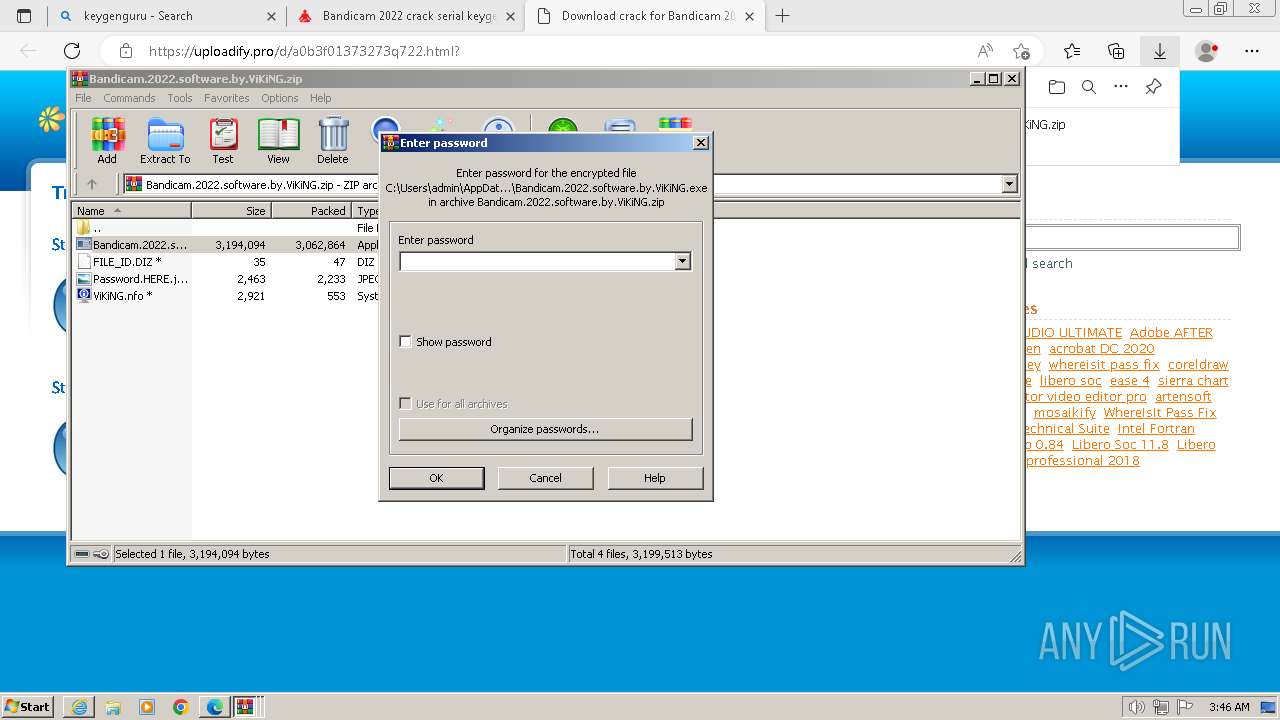Image resolution: width=1280 pixels, height=720 pixels.
Task: Click WinRAR taskbar button
Action: coord(245,707)
